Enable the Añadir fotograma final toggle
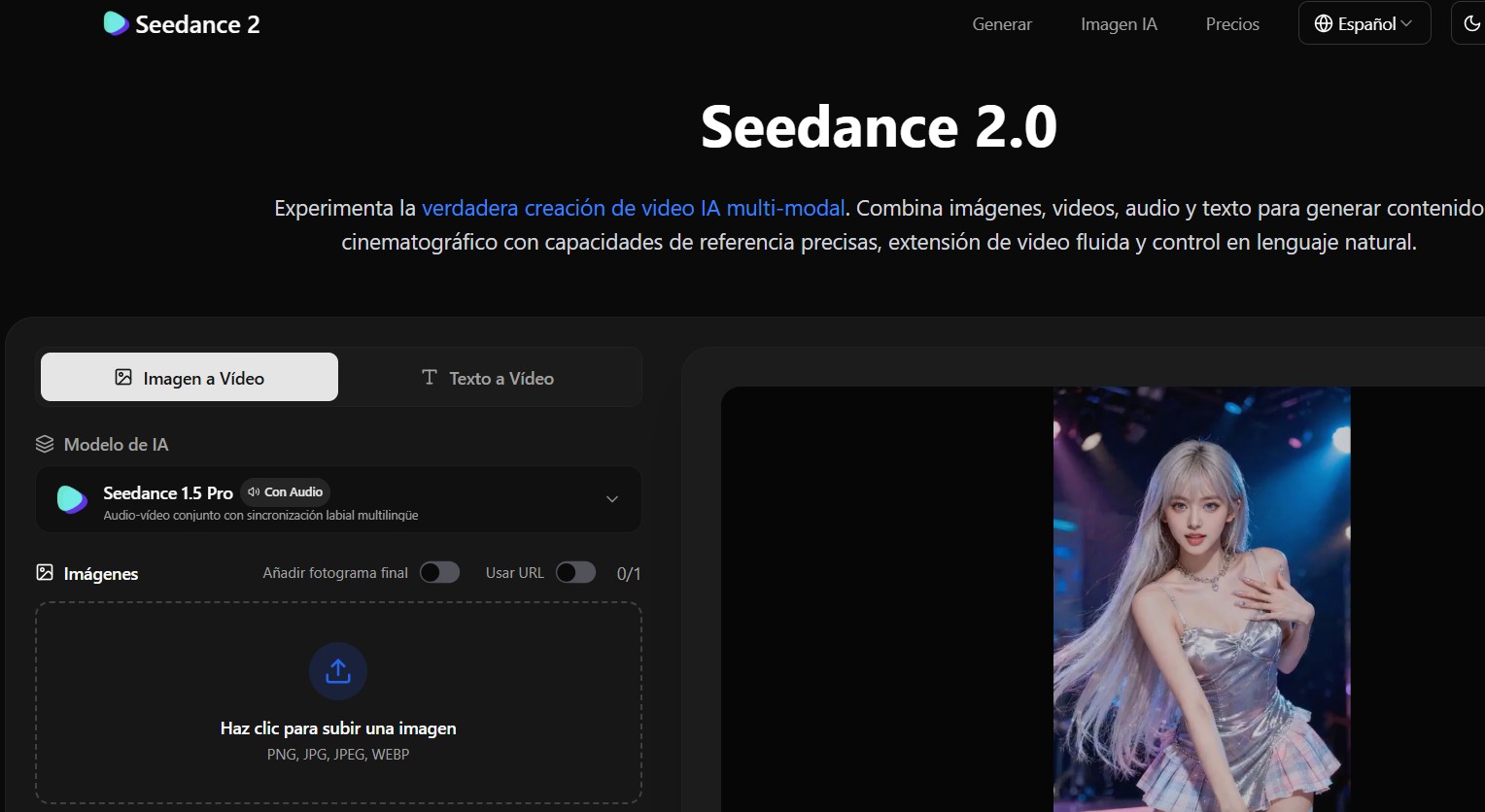This screenshot has width=1485, height=812. [439, 572]
